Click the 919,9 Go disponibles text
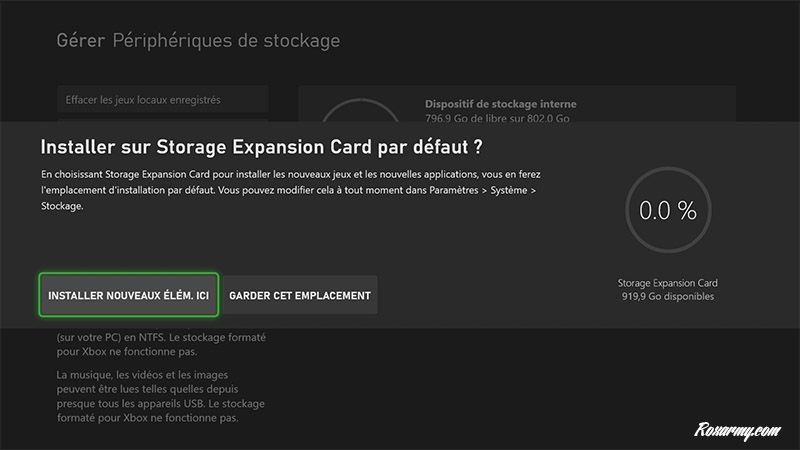800x450 pixels. point(667,297)
